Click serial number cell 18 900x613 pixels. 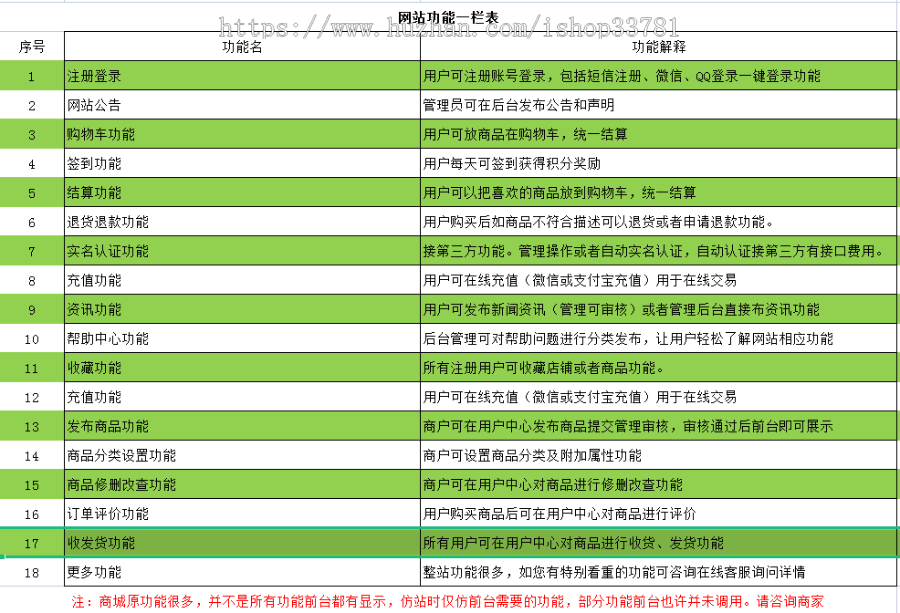point(32,572)
